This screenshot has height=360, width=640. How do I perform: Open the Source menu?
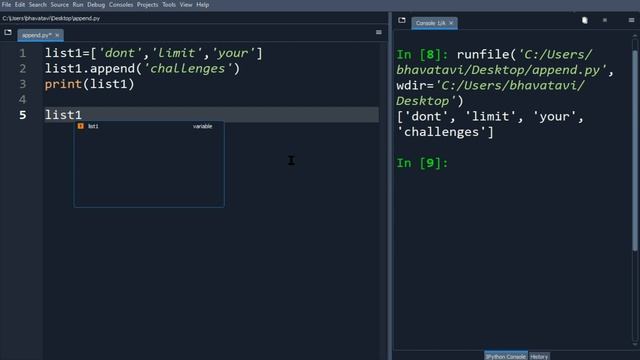coord(60,5)
